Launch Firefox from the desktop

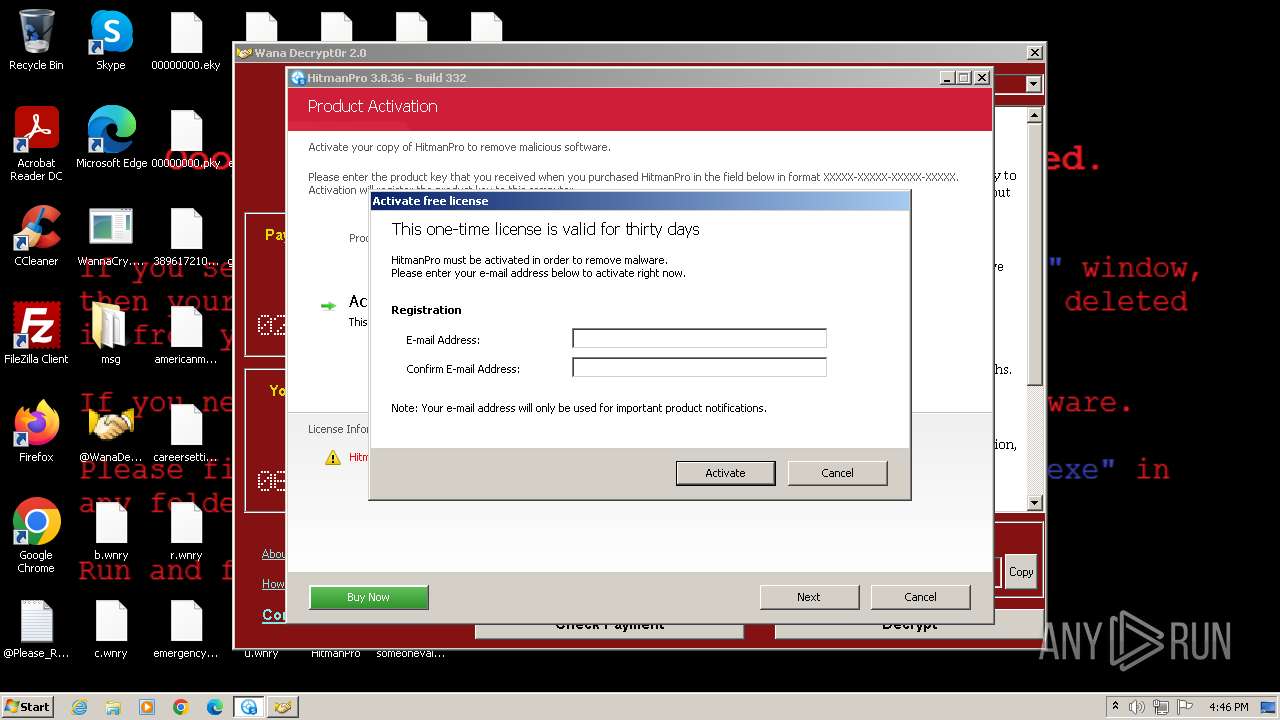coord(36,432)
